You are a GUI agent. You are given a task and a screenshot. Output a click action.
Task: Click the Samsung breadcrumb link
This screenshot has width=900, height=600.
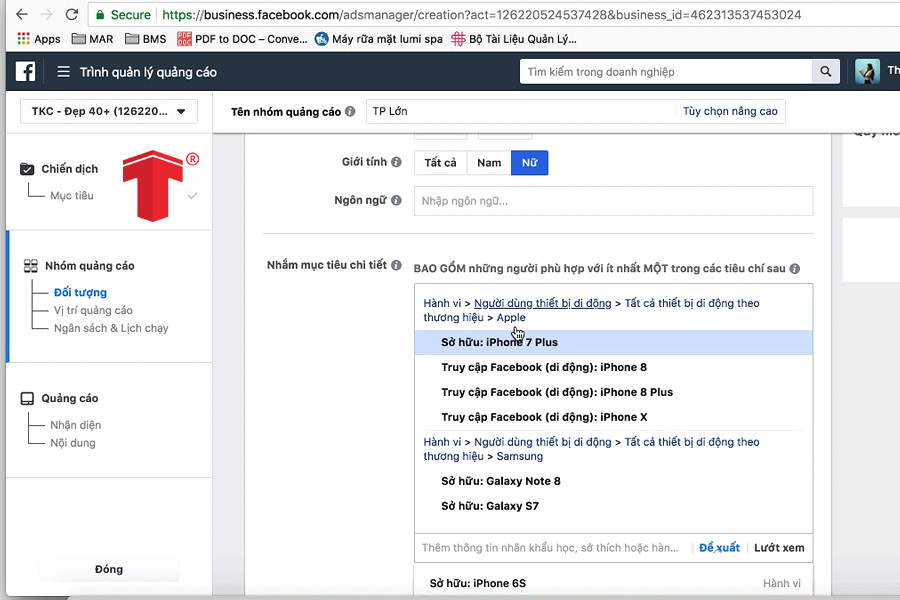[519, 456]
